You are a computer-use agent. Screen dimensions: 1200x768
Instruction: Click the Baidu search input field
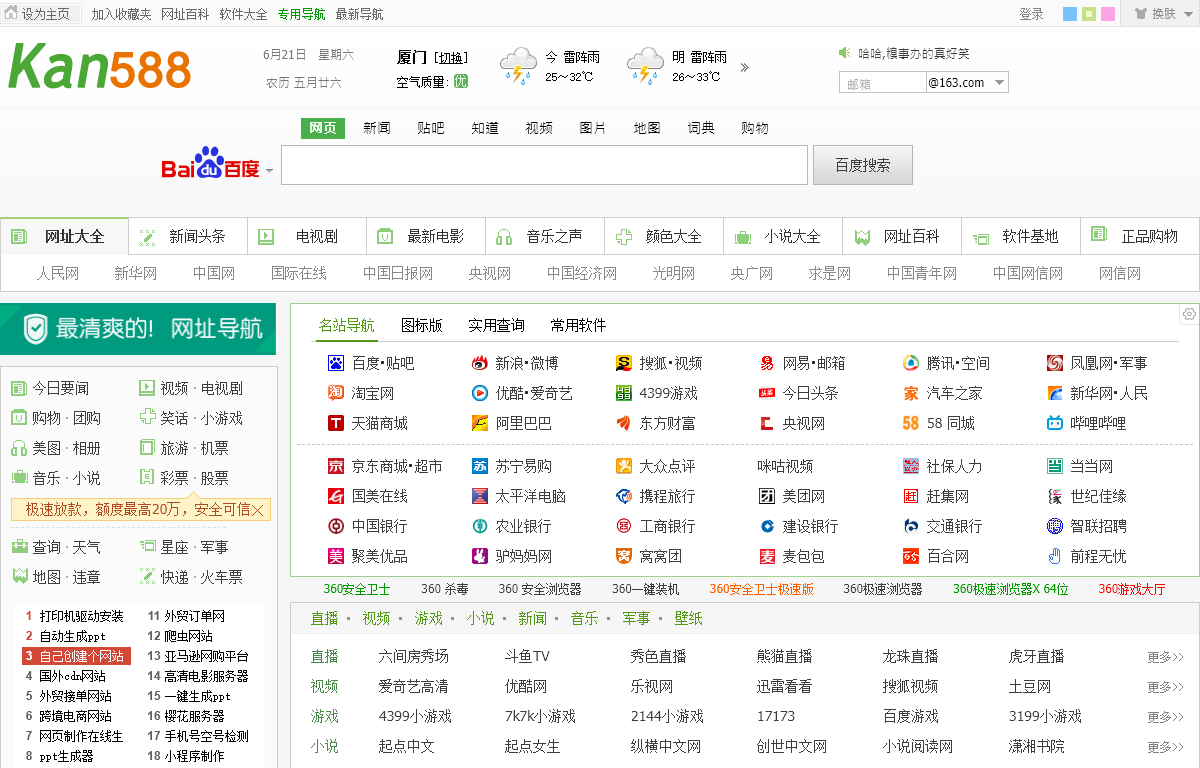(x=544, y=165)
